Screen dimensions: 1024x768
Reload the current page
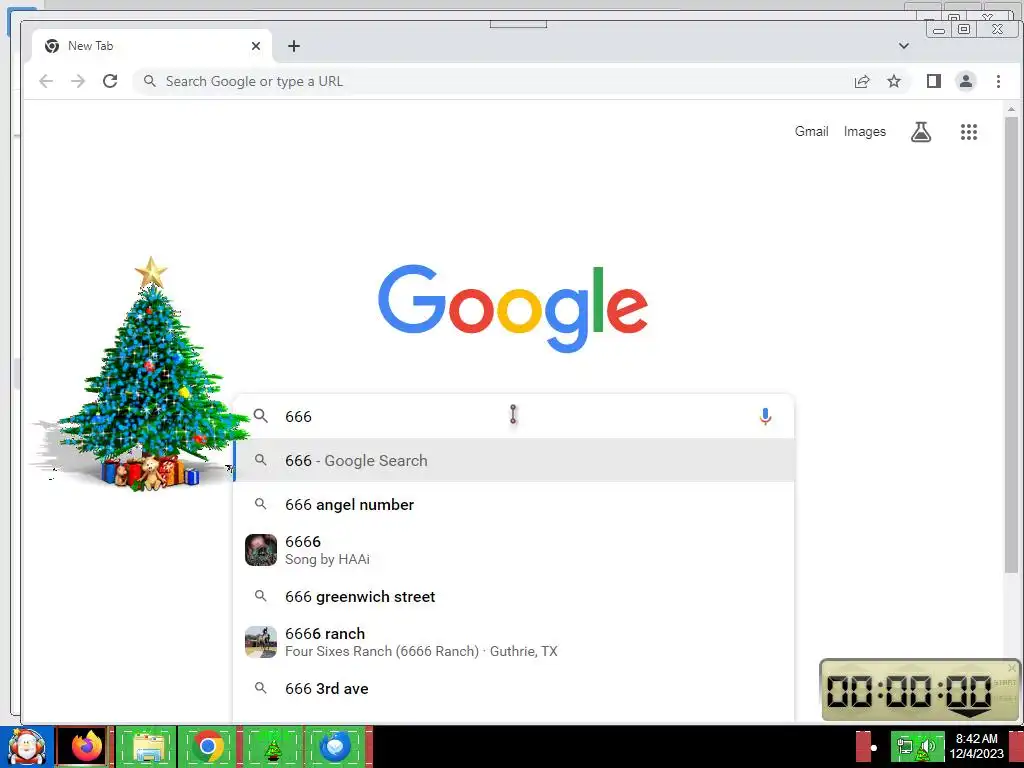[x=110, y=81]
